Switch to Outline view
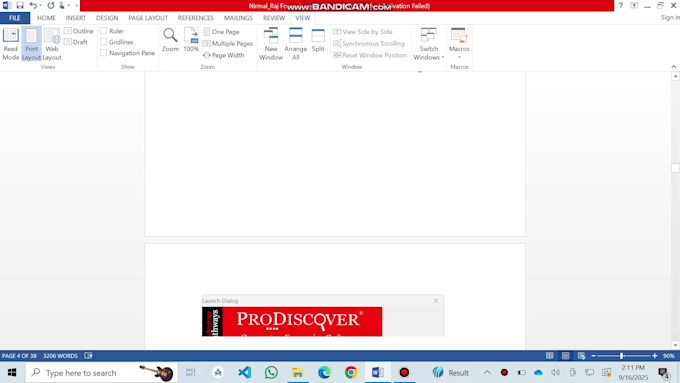 pyautogui.click(x=78, y=31)
